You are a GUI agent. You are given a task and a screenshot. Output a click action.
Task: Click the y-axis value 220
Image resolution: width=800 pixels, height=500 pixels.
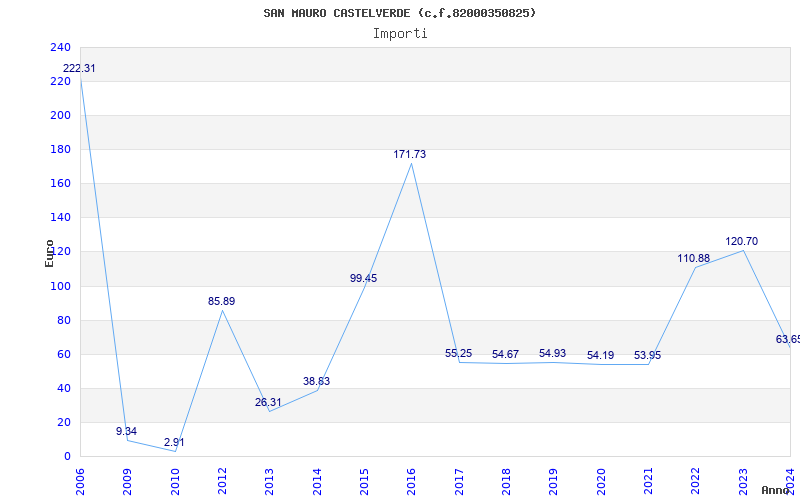[x=60, y=82]
